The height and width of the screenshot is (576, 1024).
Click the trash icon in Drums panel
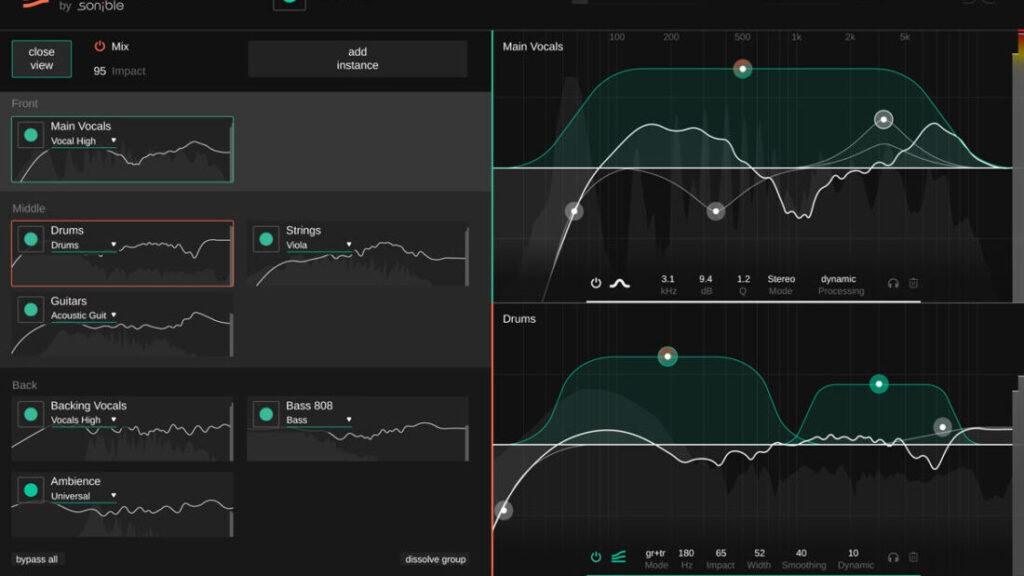coord(913,557)
